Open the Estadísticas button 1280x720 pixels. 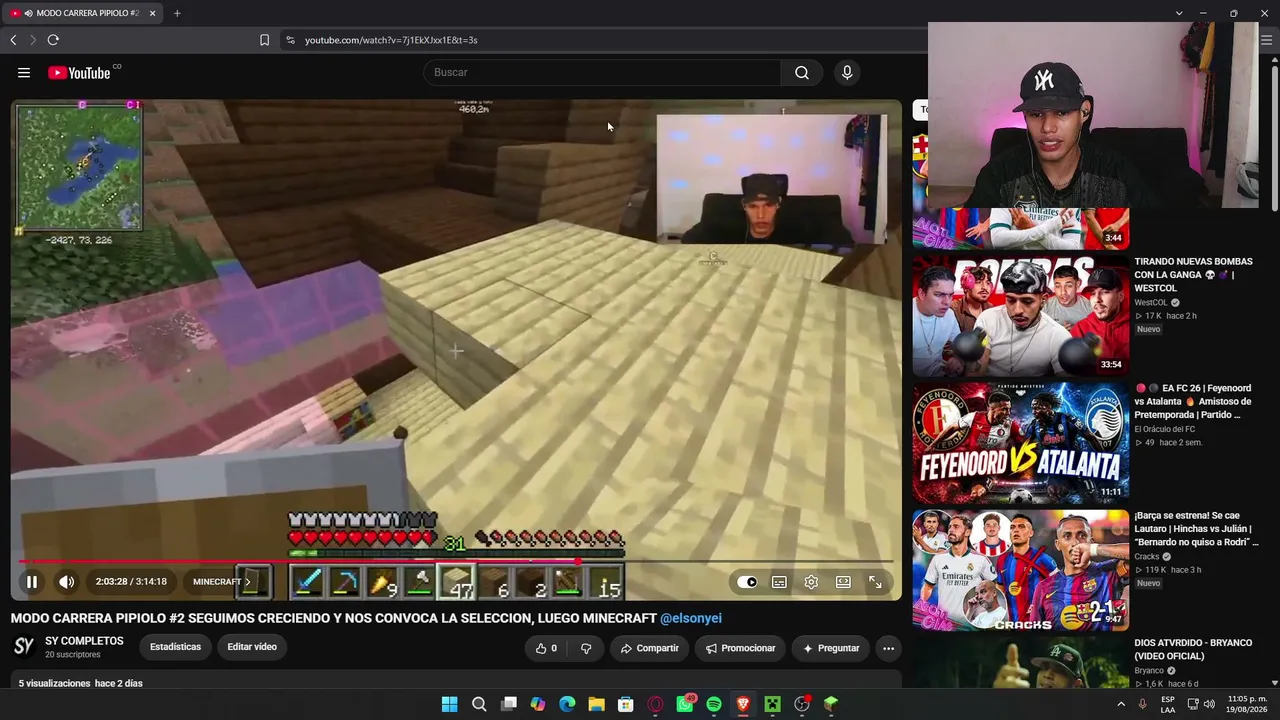tap(175, 647)
